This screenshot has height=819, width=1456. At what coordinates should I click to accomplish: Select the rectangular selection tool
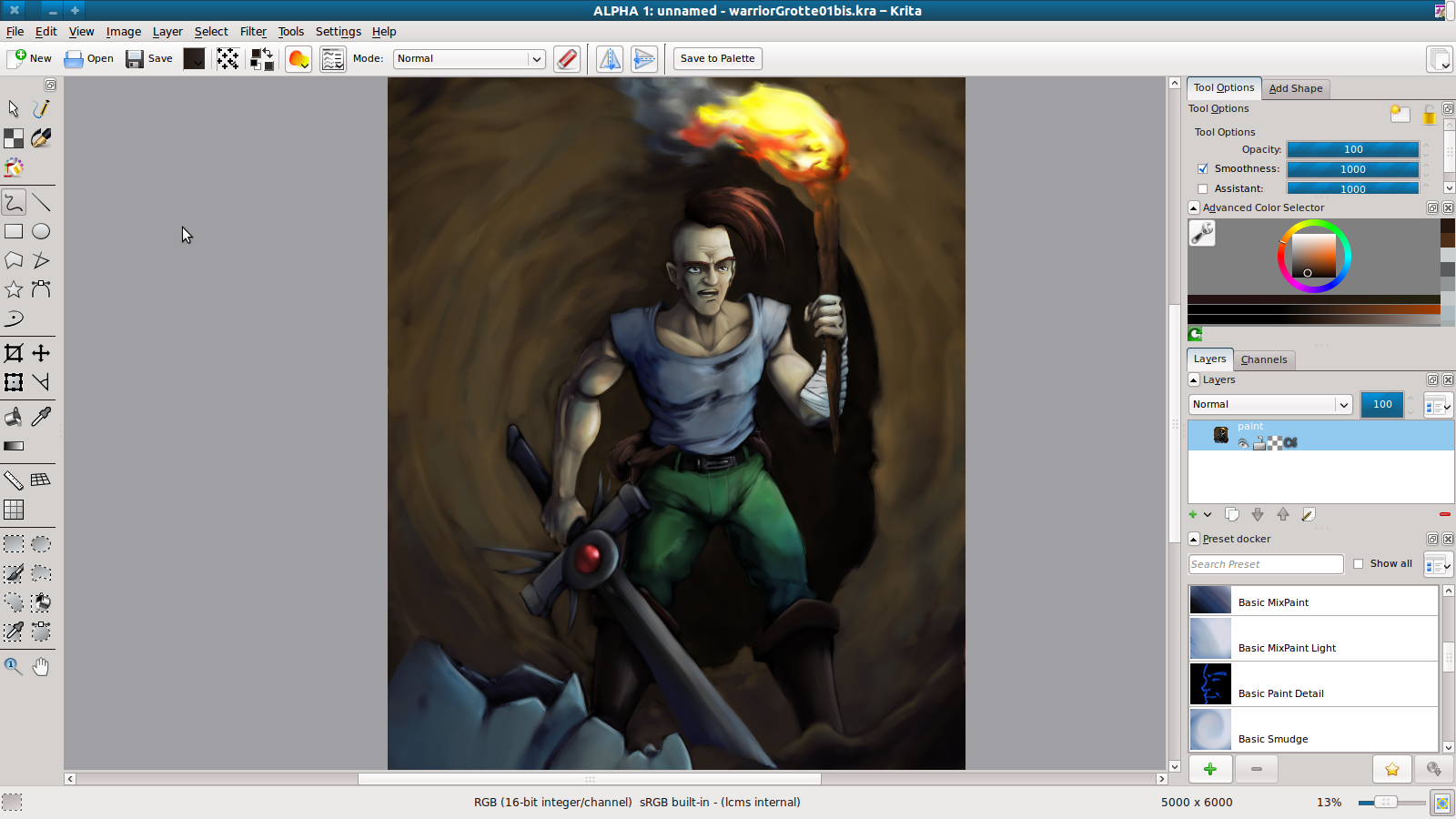tap(14, 544)
